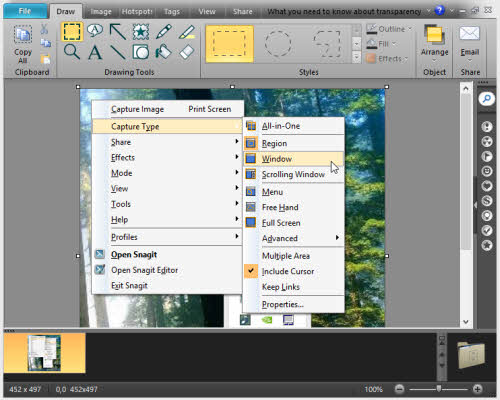Select the Text tool
The width and height of the screenshot is (500, 400).
[95, 52]
